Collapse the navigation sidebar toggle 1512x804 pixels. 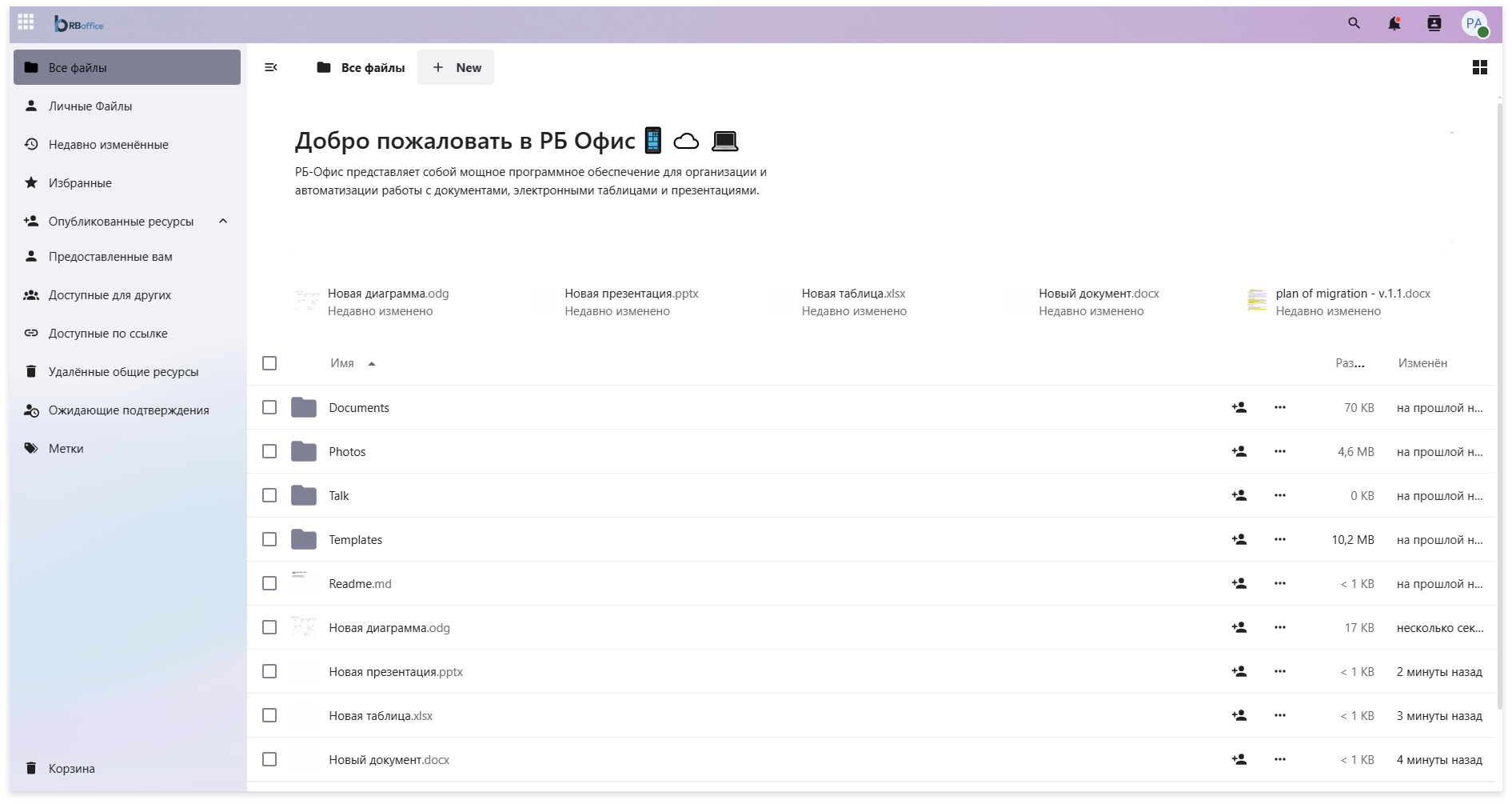(271, 68)
